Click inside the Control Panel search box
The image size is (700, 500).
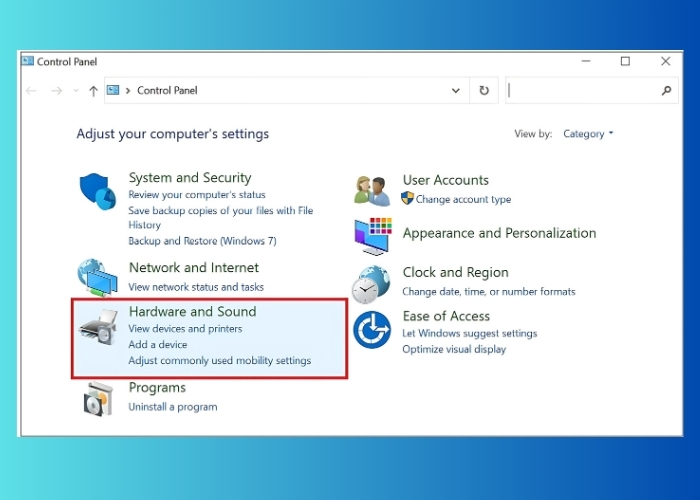[580, 90]
